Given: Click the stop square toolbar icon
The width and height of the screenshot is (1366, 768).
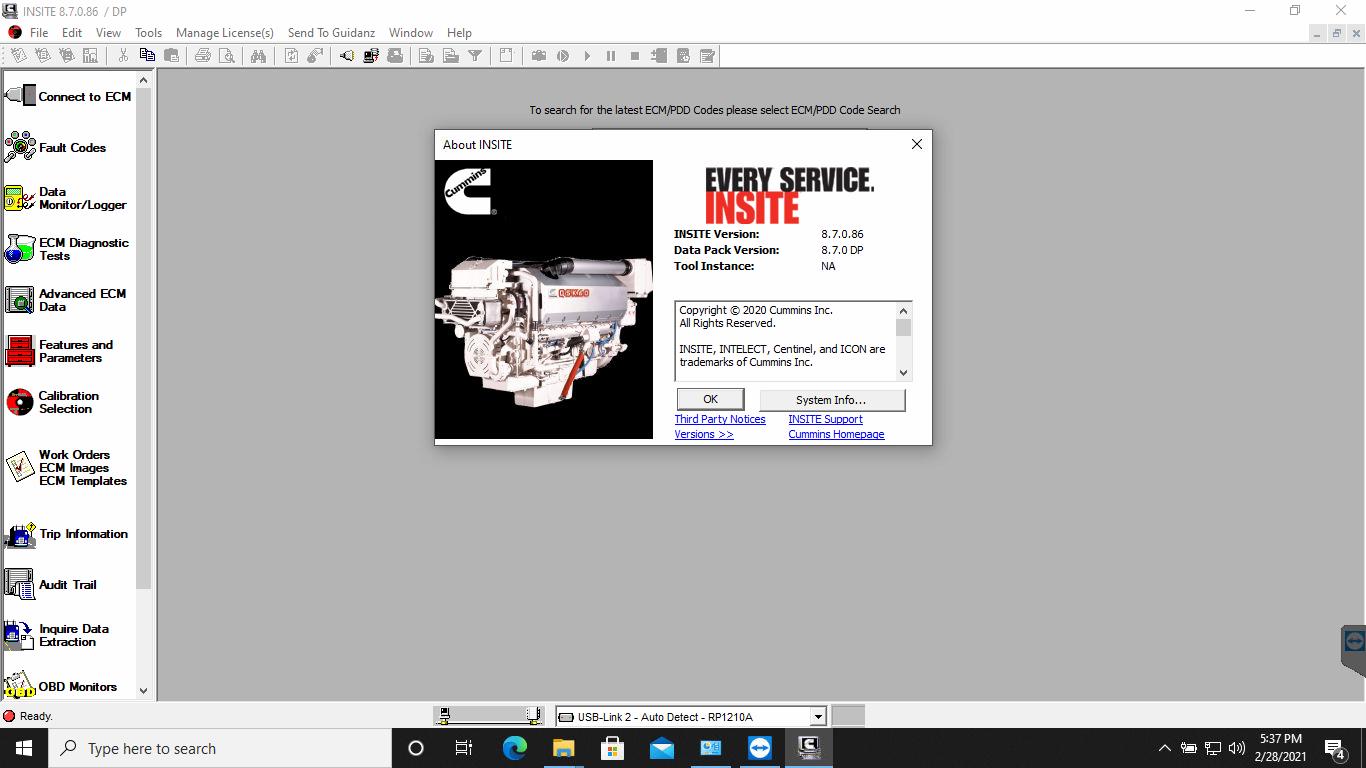Looking at the screenshot, I should 635,56.
